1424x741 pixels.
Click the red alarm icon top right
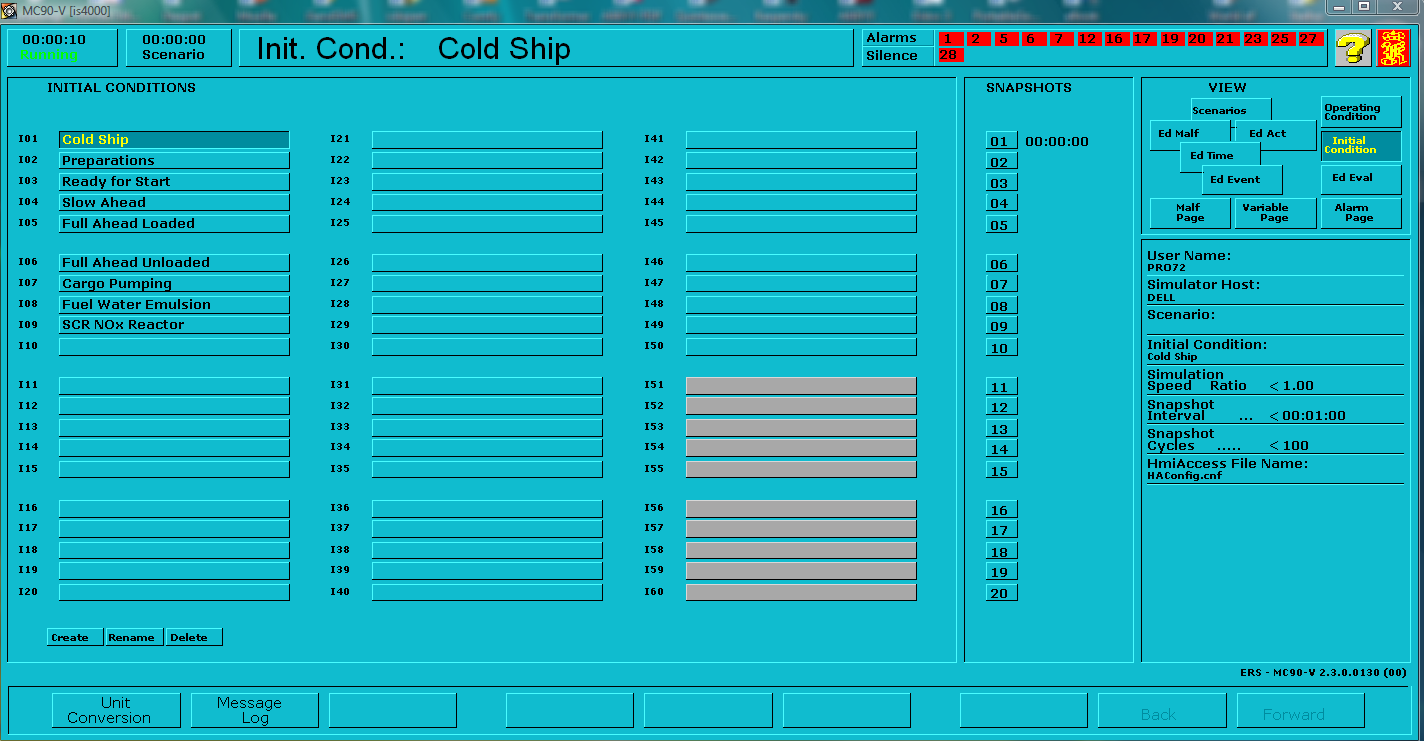1390,48
